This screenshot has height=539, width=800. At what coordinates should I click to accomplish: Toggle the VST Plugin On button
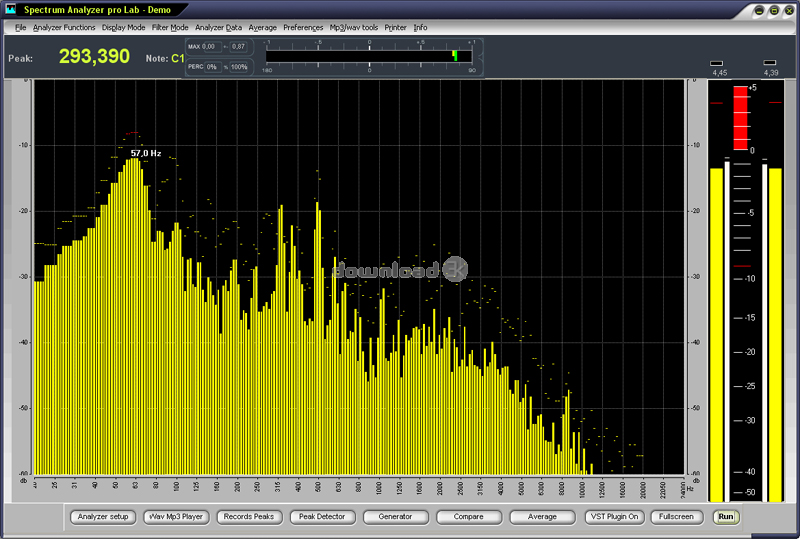click(x=613, y=517)
